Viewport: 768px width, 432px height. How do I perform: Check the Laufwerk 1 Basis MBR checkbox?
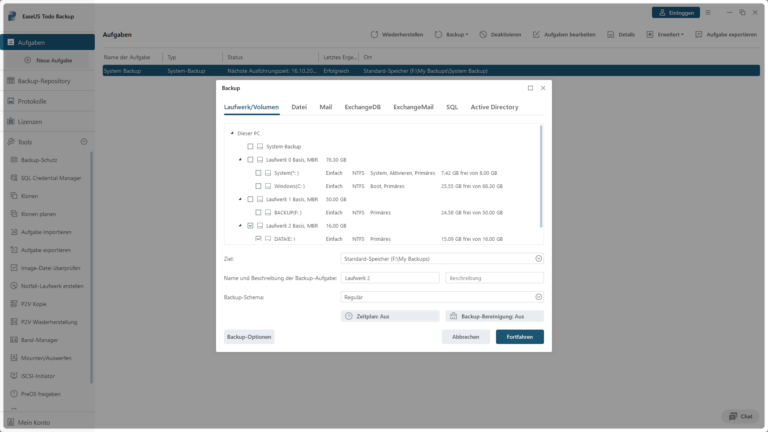coord(250,199)
